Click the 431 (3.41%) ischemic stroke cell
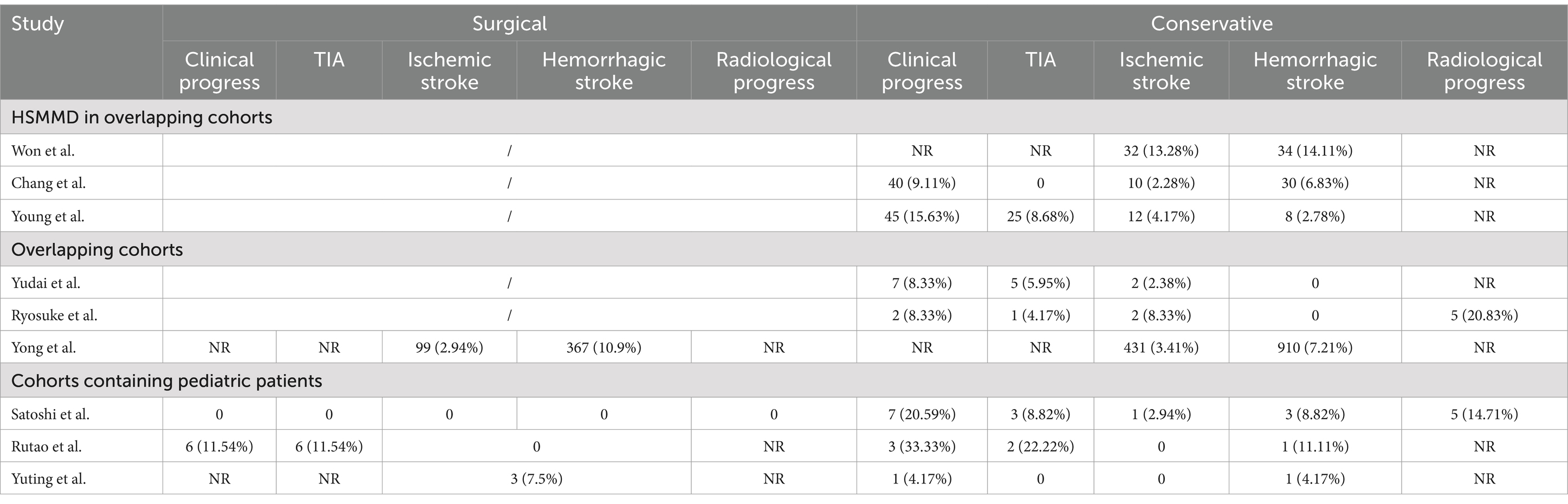1568x504 pixels. coord(1161,347)
